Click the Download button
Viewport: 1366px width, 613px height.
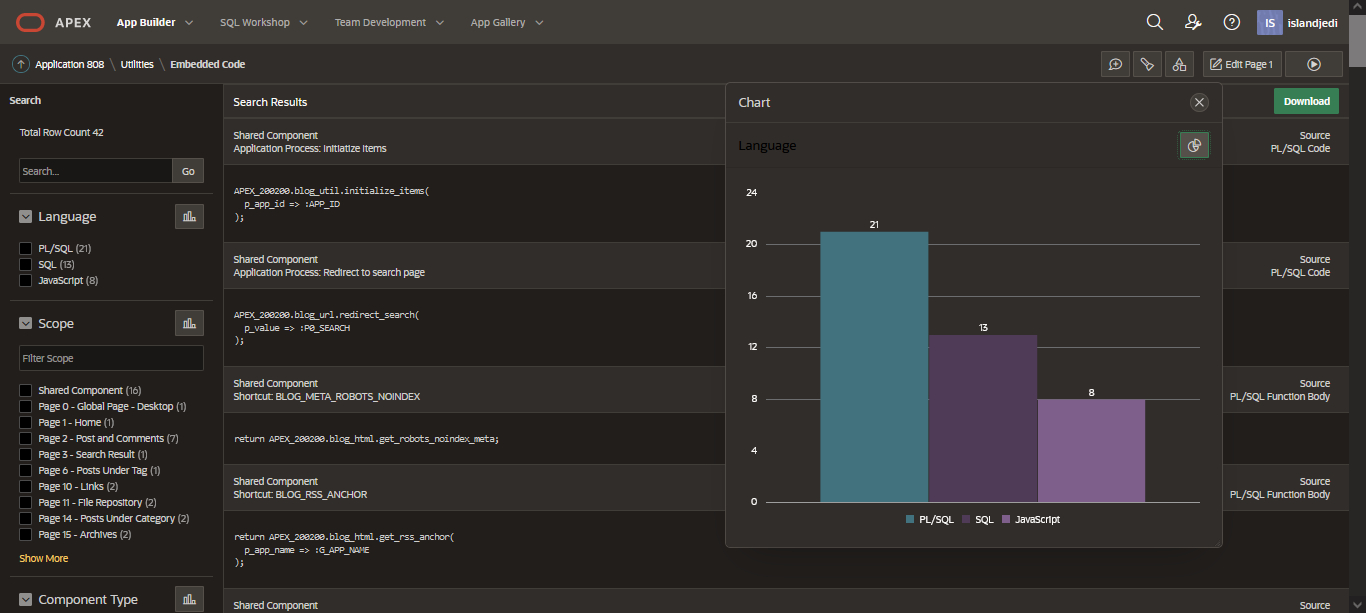tap(1306, 101)
